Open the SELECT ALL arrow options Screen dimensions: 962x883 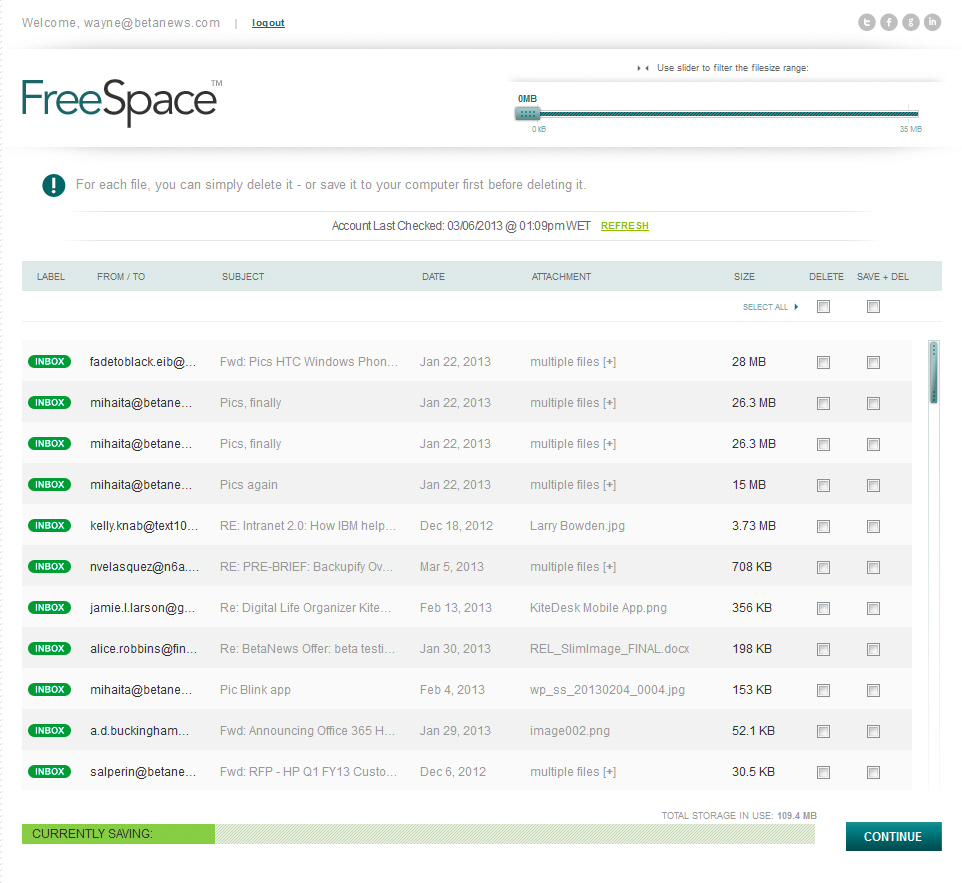click(797, 307)
